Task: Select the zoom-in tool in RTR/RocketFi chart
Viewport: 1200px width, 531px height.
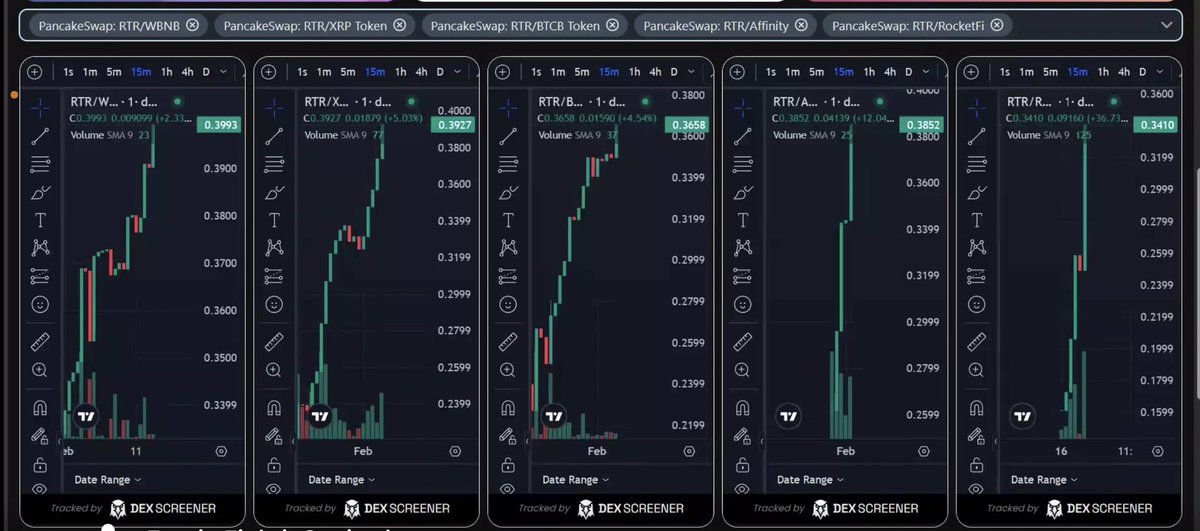Action: point(976,369)
